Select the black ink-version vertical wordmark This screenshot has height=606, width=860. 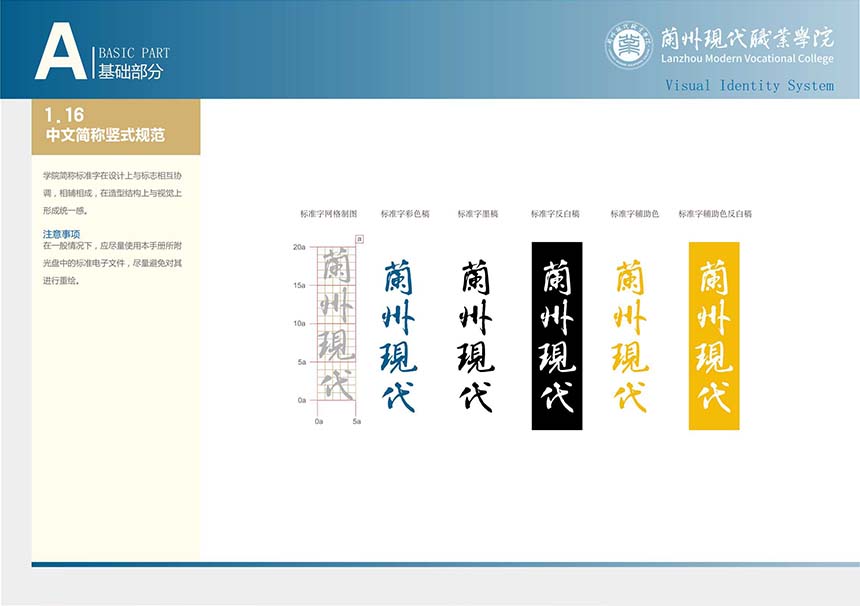[476, 336]
